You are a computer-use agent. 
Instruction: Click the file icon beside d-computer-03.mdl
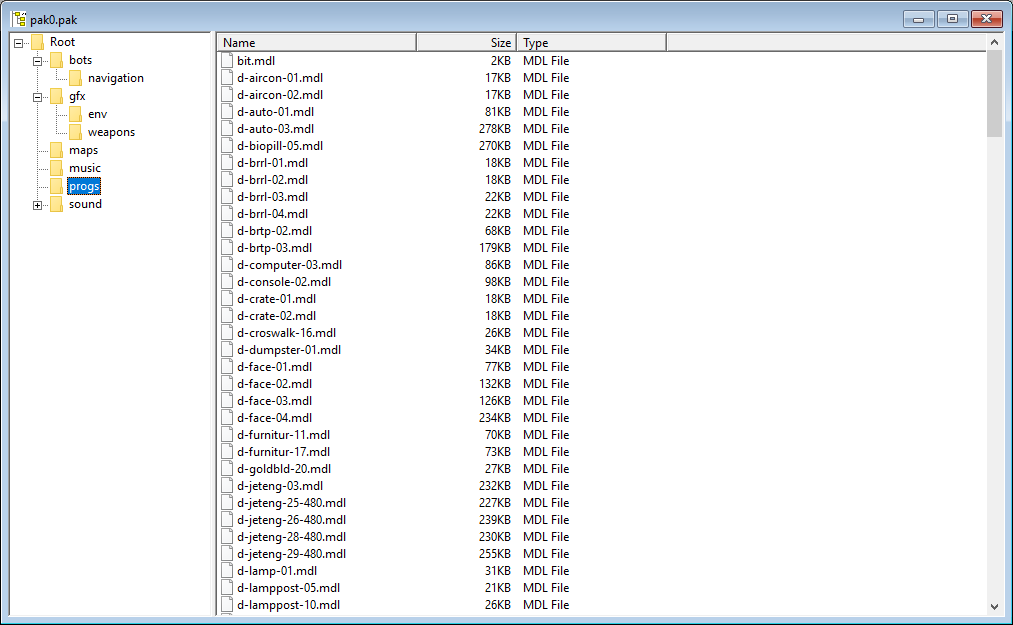(x=227, y=265)
